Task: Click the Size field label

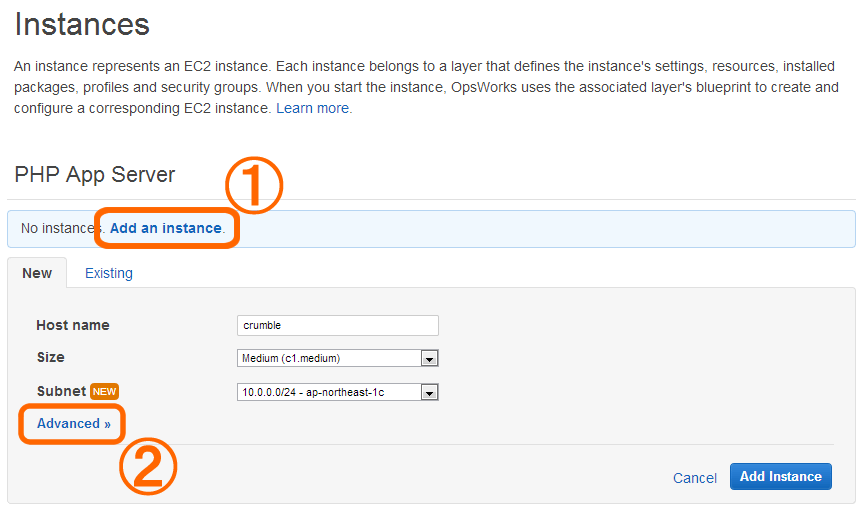Action: 51,357
